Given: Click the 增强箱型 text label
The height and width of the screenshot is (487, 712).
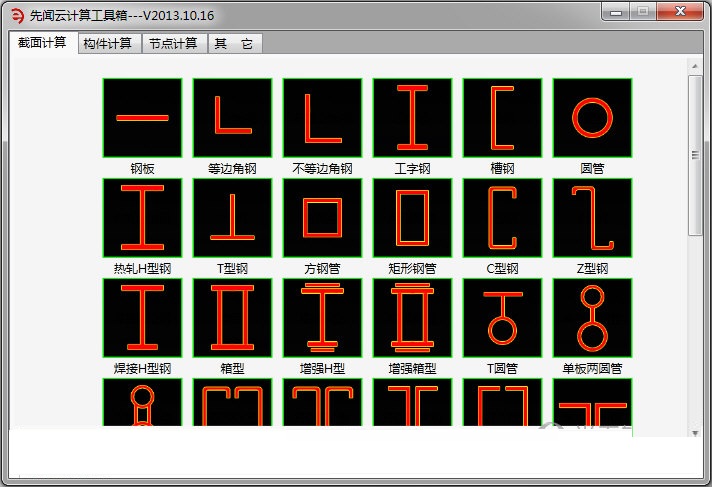Looking at the screenshot, I should coord(412,368).
